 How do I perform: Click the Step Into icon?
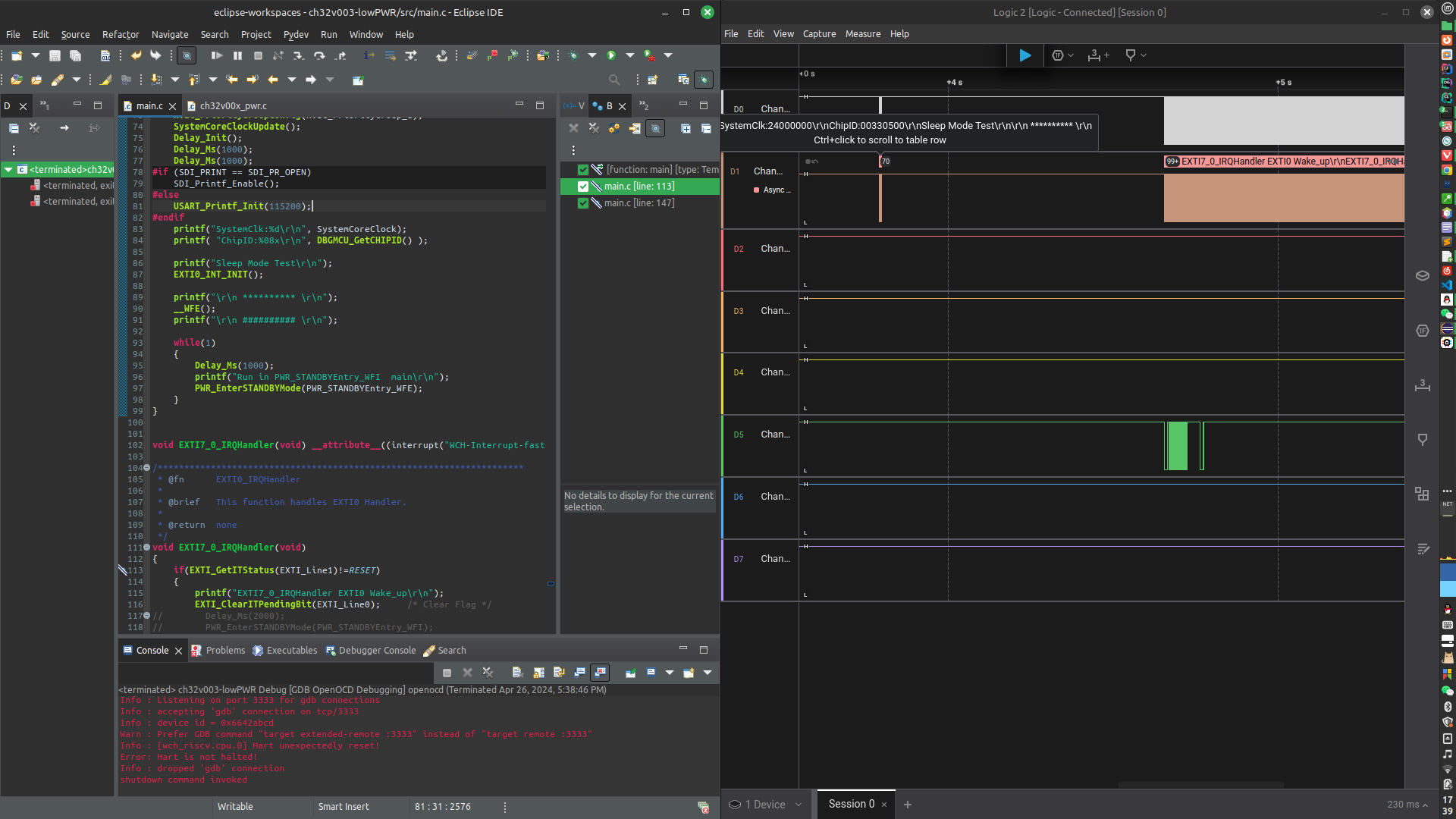point(299,55)
